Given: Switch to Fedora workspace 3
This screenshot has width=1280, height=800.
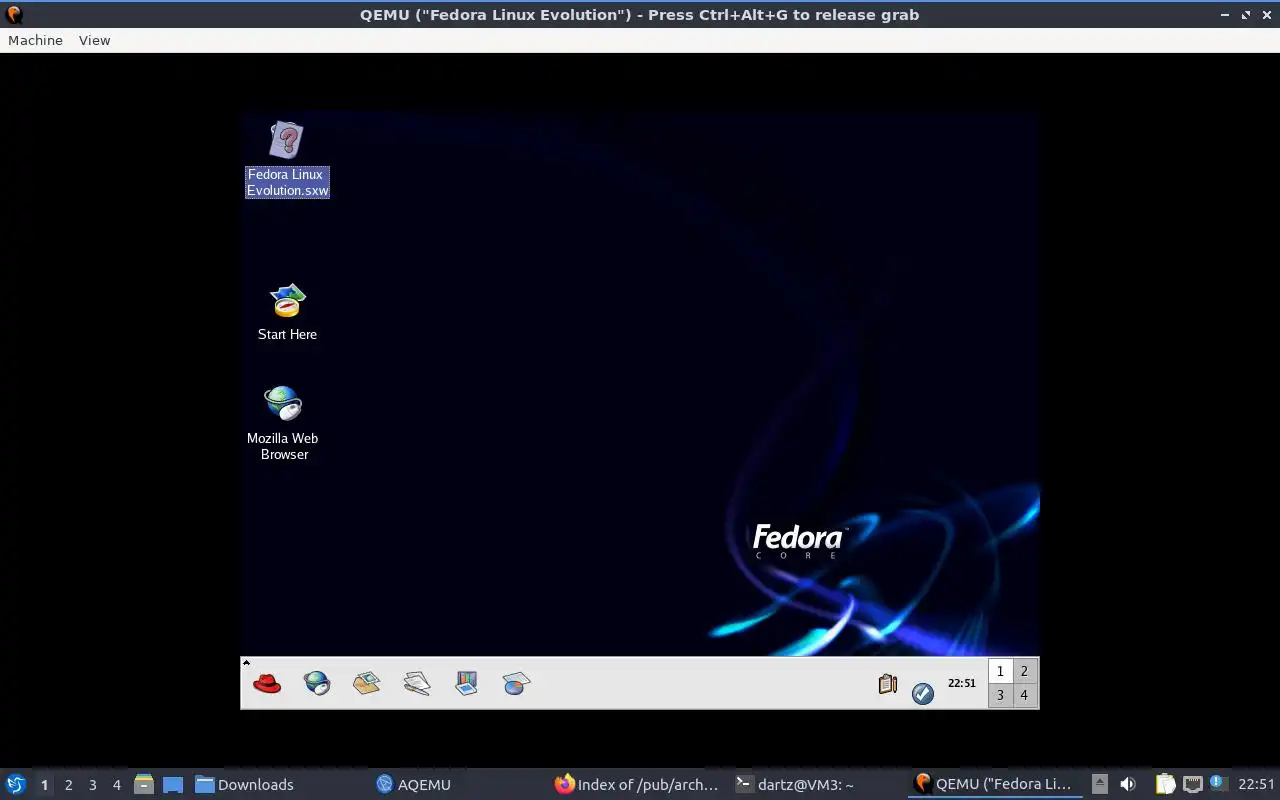Looking at the screenshot, I should tap(1000, 695).
